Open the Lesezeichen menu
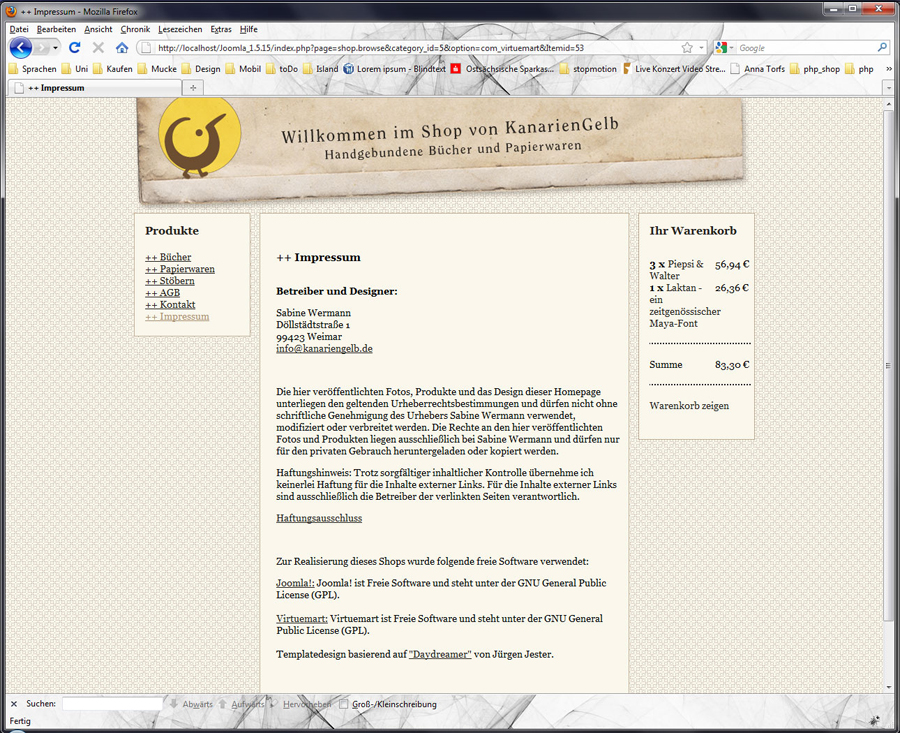 pos(180,29)
